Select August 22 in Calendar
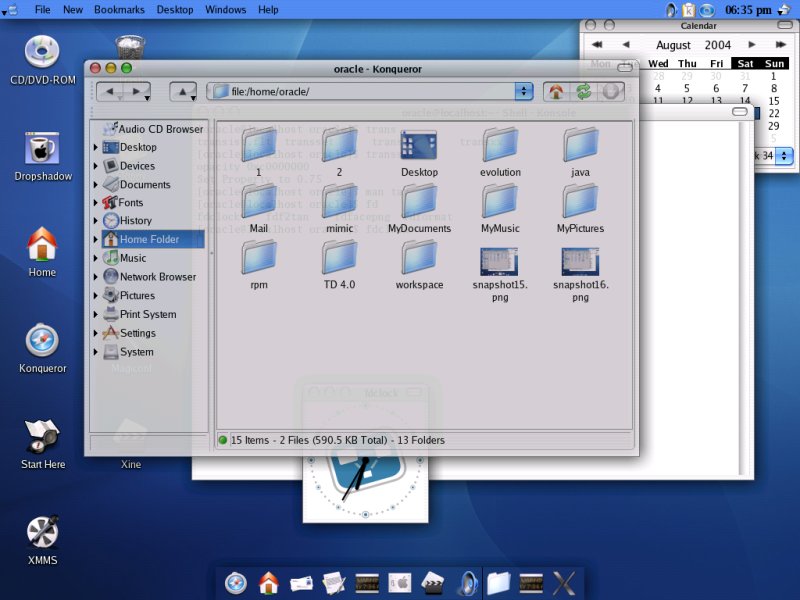 [x=774, y=113]
